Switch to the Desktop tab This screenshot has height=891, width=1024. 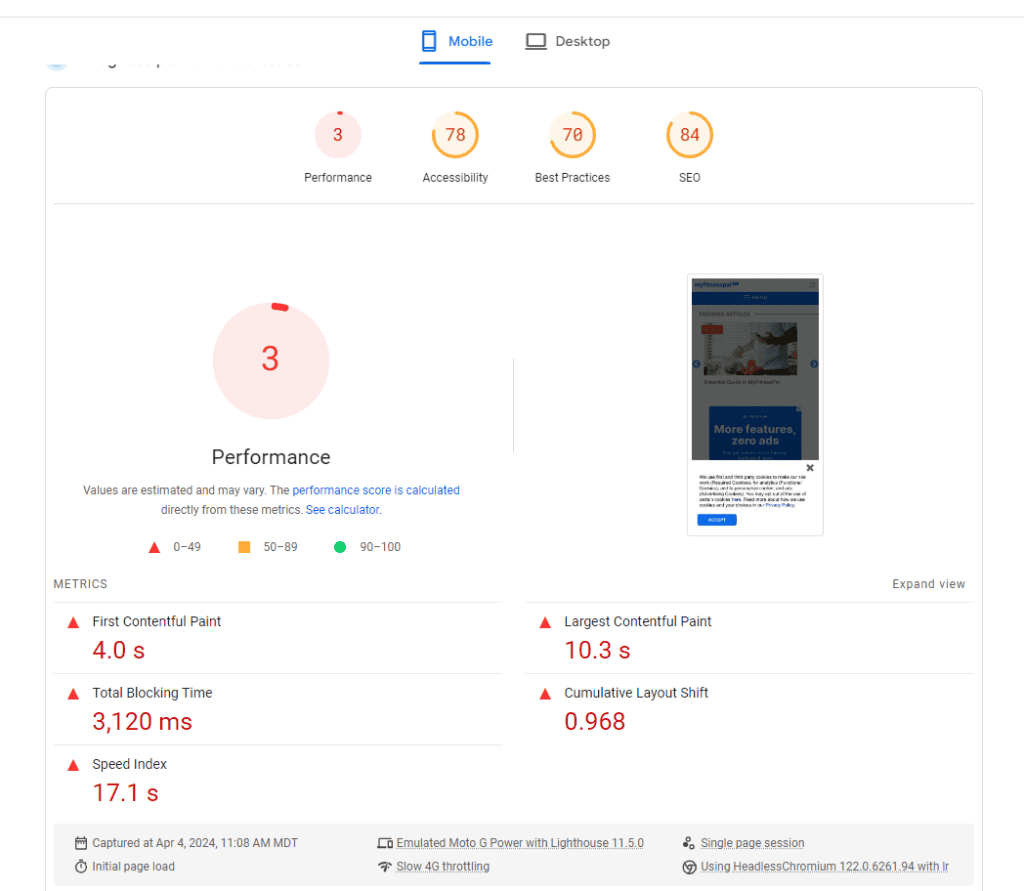[x=568, y=42]
